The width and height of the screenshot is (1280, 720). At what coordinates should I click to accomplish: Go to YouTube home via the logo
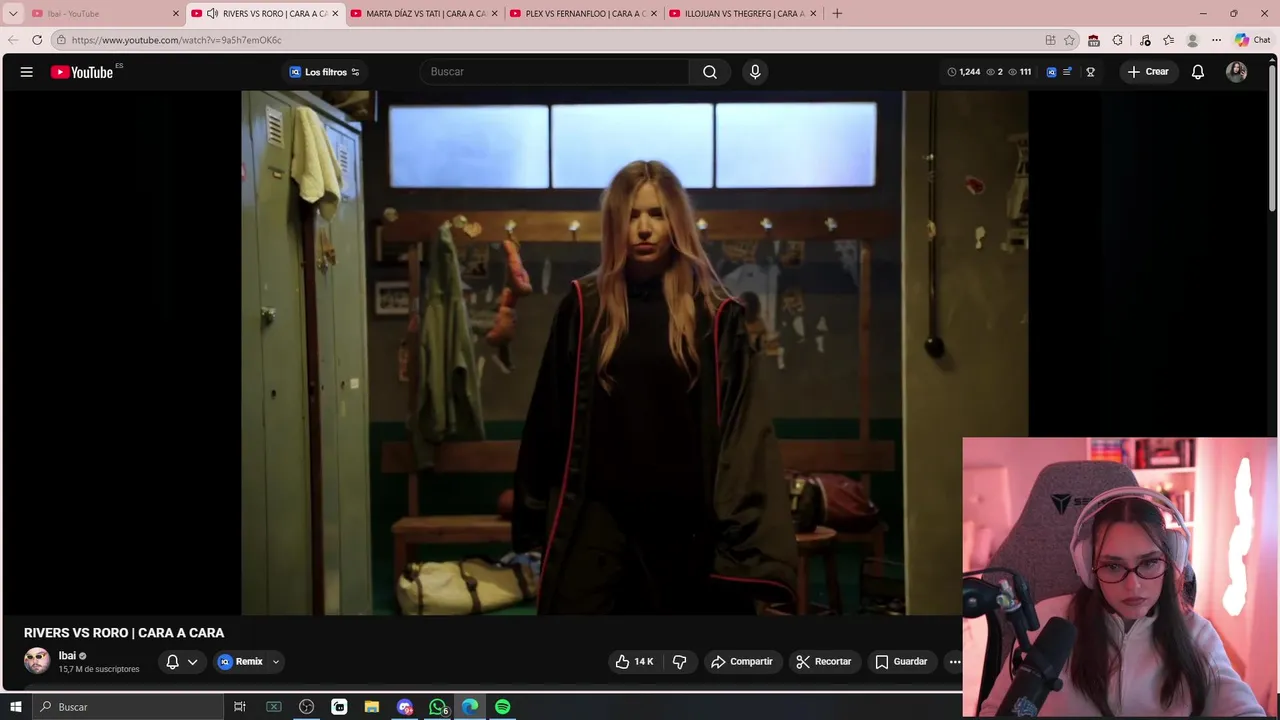82,72
